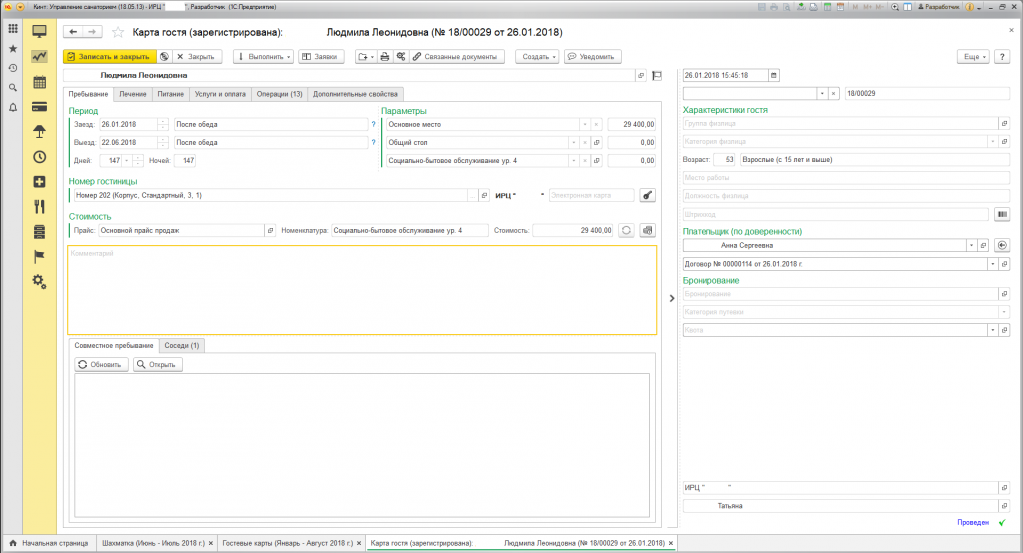The height and width of the screenshot is (553, 1023).
Task: Add guest card to favorites star
Action: point(118,32)
